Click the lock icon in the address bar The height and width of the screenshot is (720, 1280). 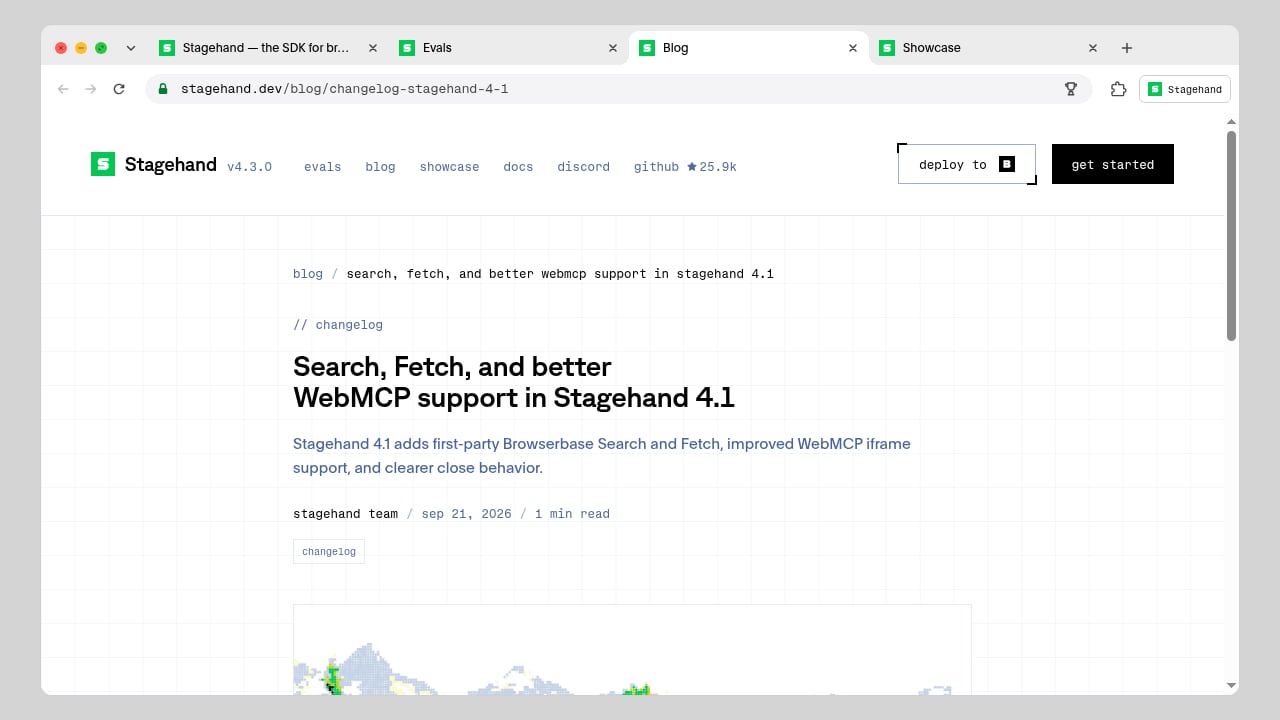164,89
